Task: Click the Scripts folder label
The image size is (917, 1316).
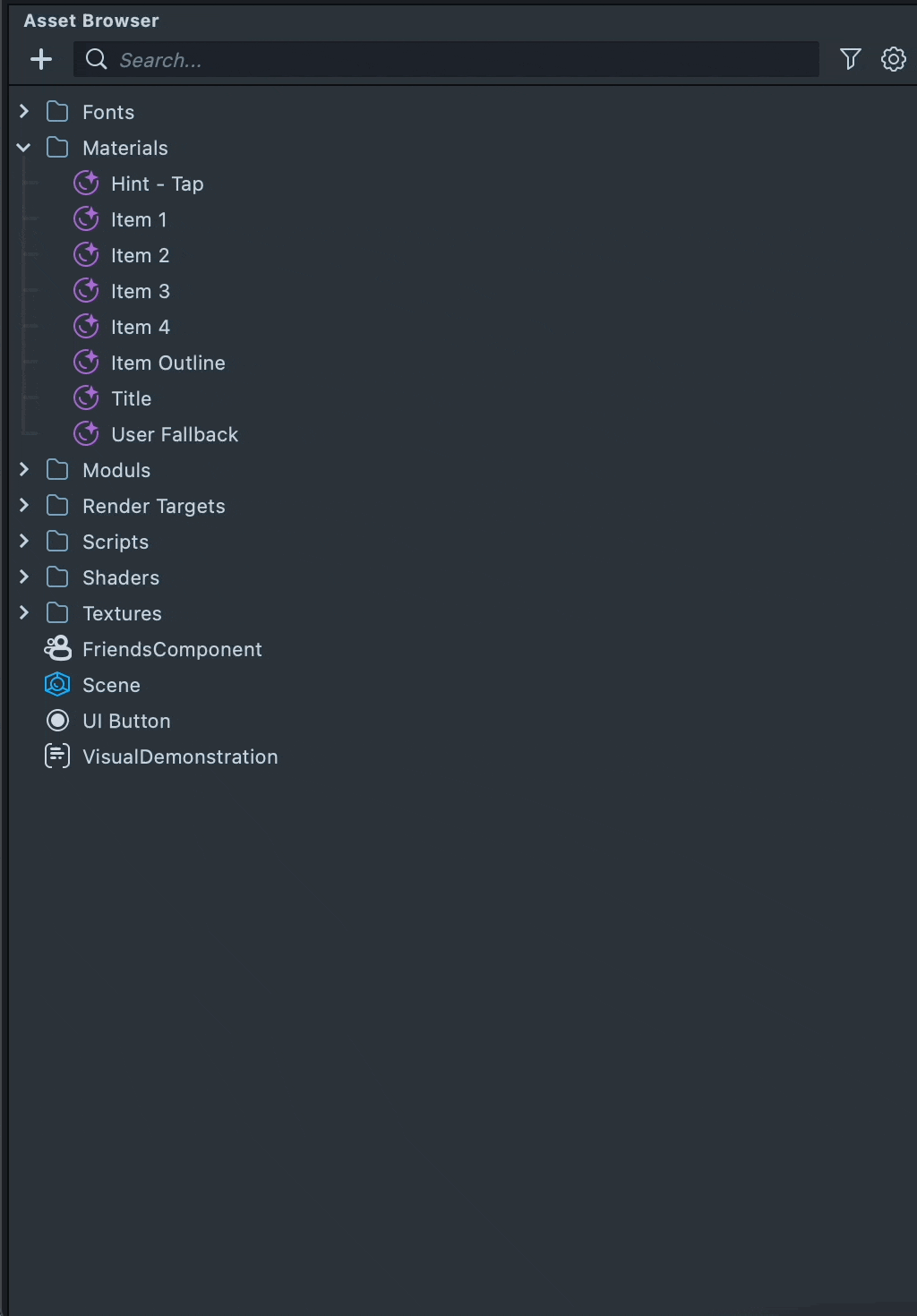Action: click(116, 542)
